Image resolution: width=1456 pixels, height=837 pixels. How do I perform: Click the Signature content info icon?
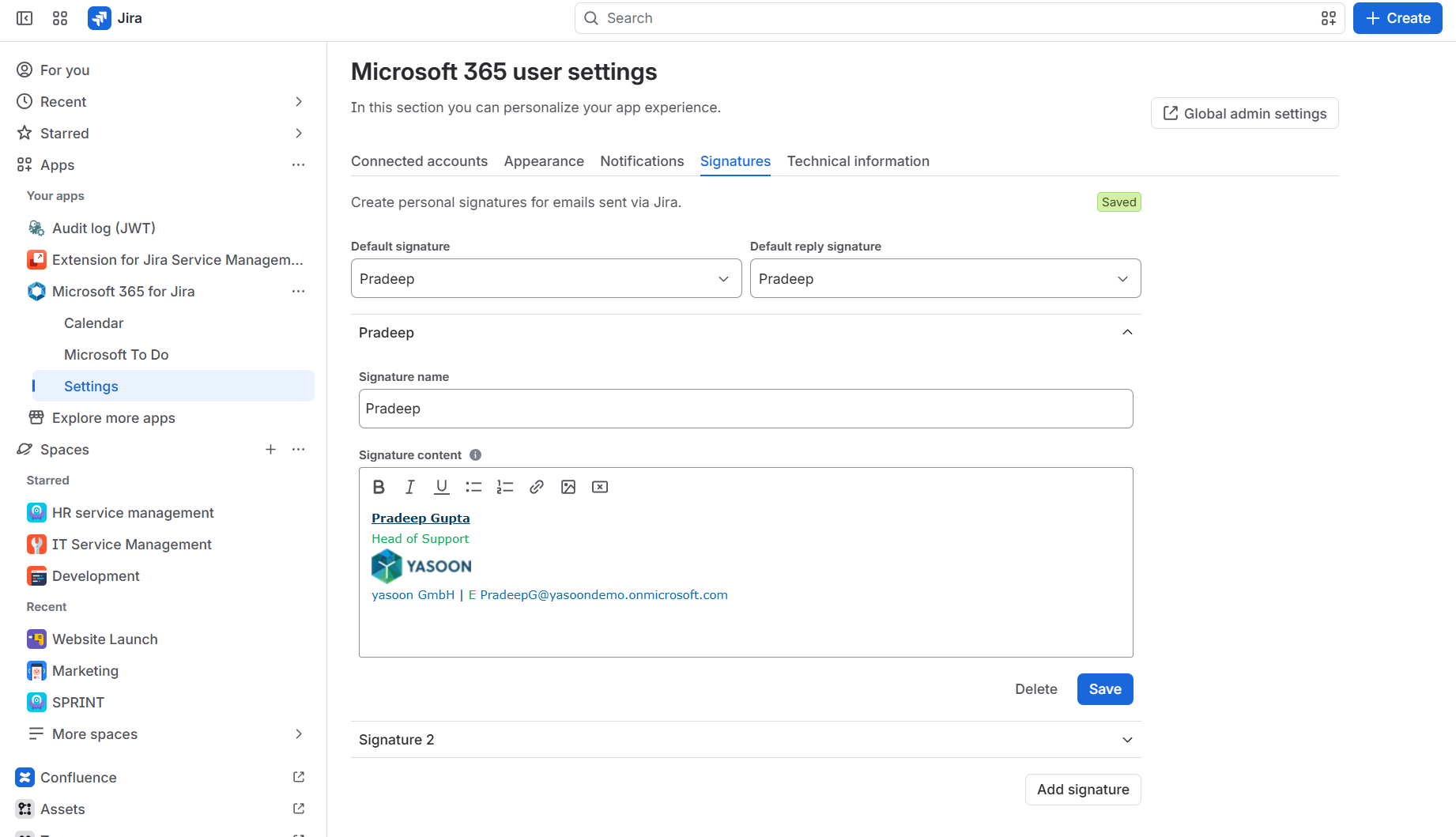[475, 454]
